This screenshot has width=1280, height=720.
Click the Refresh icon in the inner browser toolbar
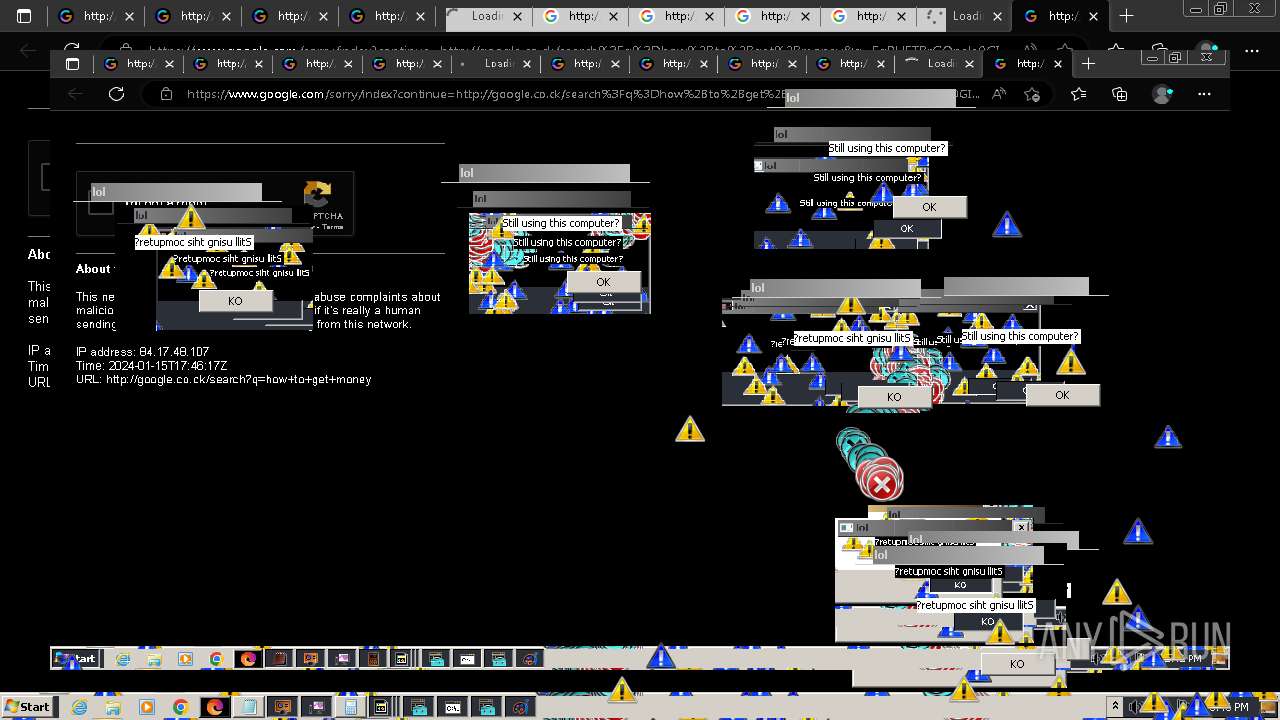coord(116,94)
